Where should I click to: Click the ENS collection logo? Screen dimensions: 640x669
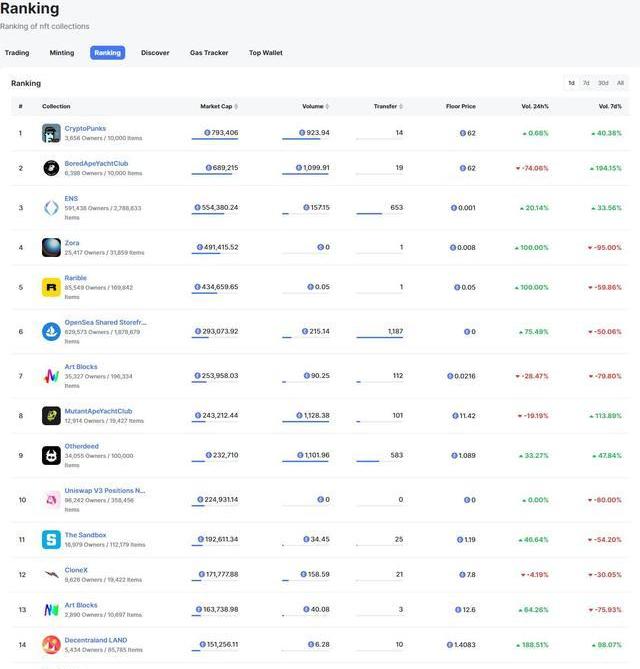[x=51, y=208]
